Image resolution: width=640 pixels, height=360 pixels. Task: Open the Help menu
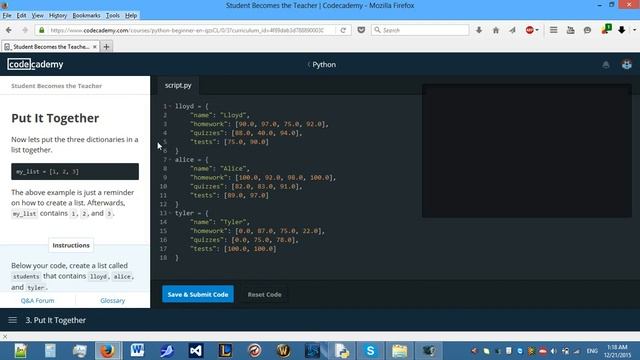click(131, 16)
